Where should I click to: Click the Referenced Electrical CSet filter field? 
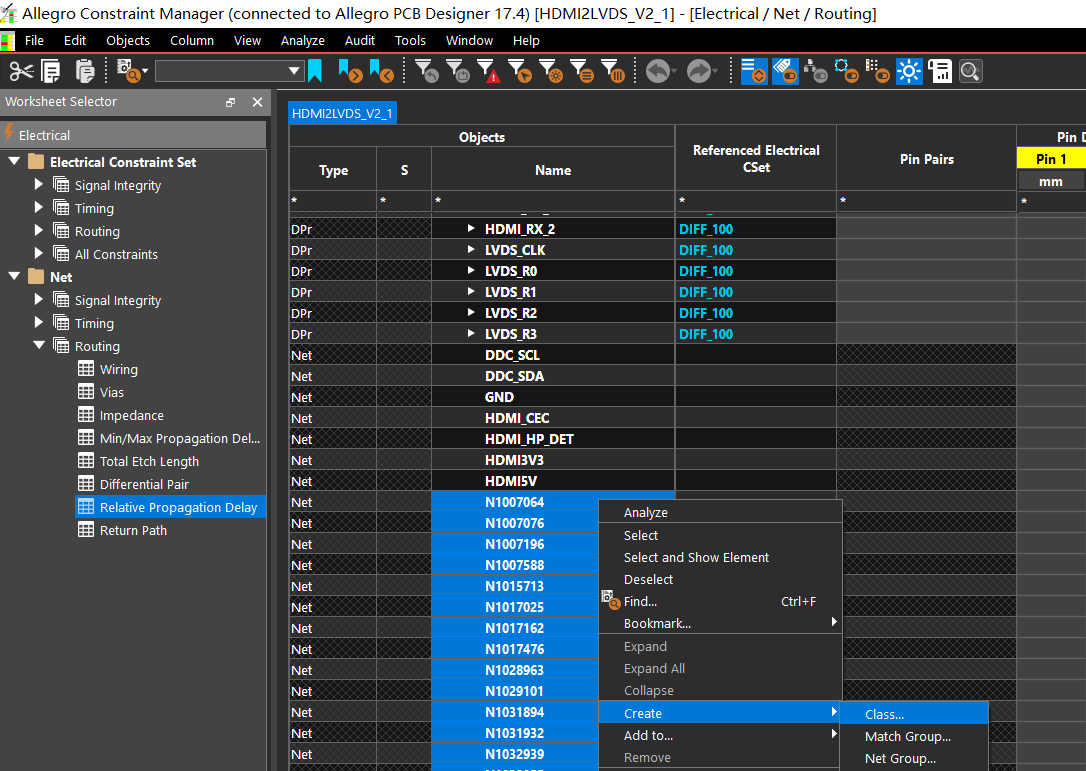point(756,201)
